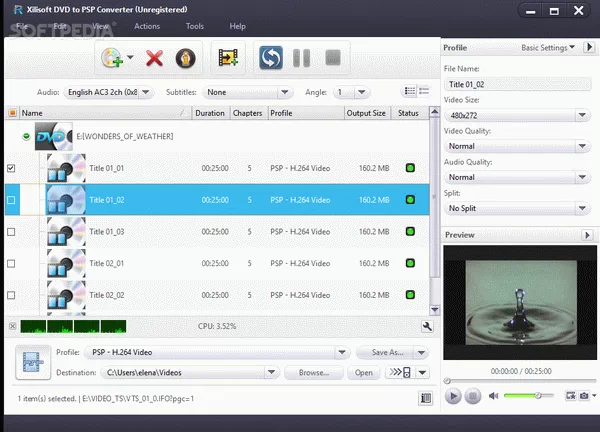Open the Actions menu
This screenshot has height=432, width=600.
tap(146, 26)
